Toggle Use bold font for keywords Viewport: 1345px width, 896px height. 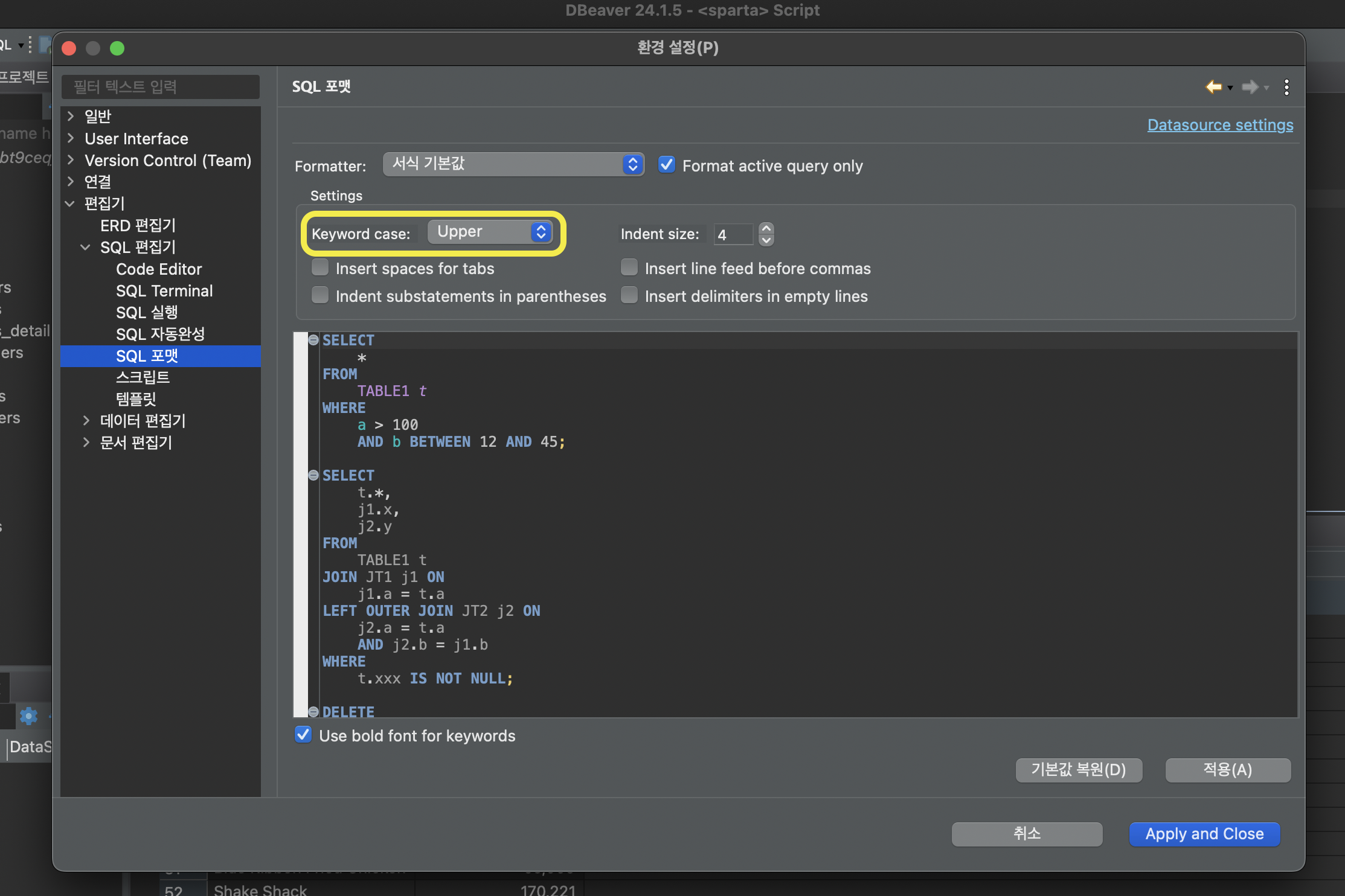pos(303,735)
